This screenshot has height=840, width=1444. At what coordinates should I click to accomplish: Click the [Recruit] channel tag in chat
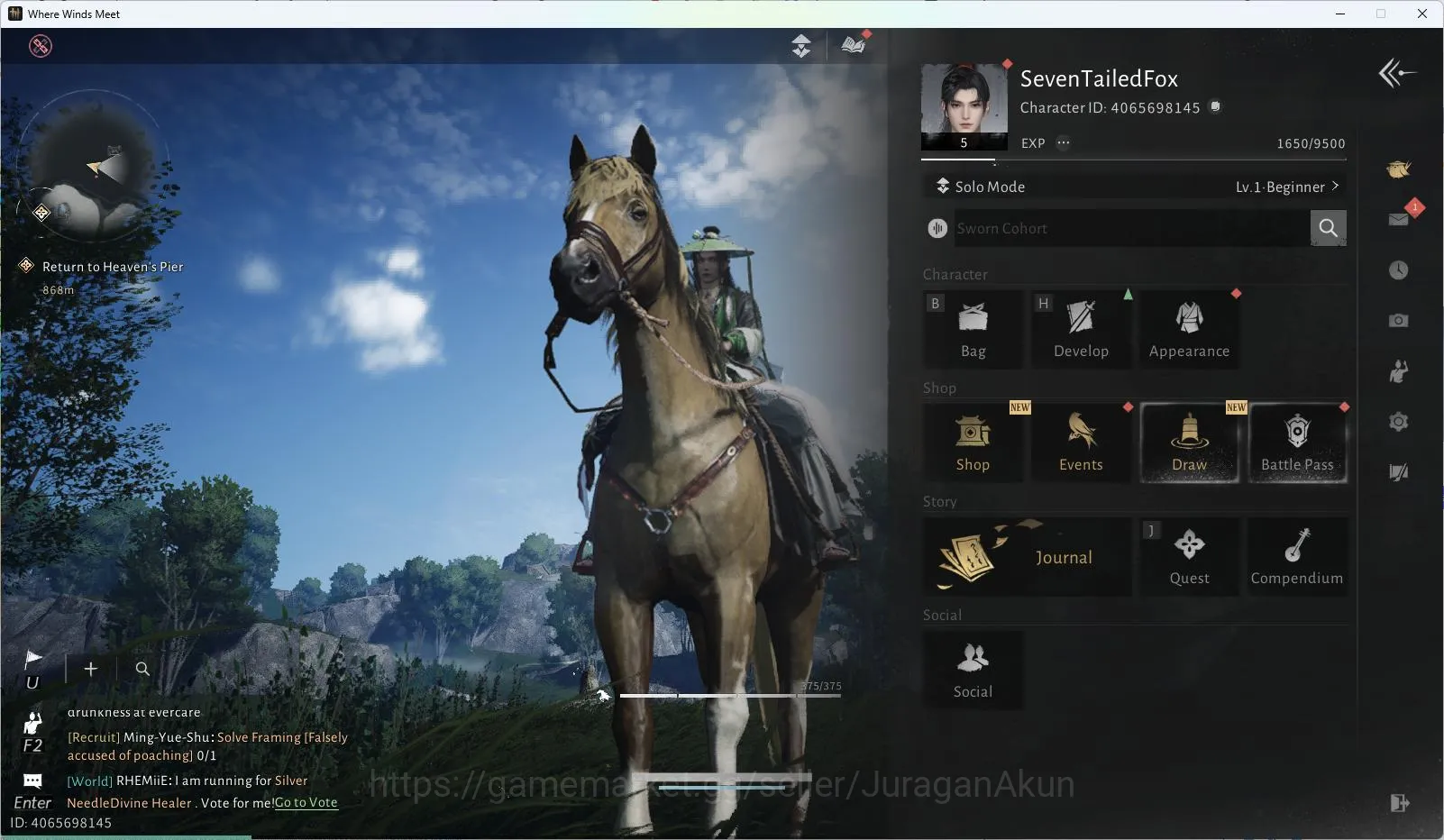pyautogui.click(x=93, y=737)
